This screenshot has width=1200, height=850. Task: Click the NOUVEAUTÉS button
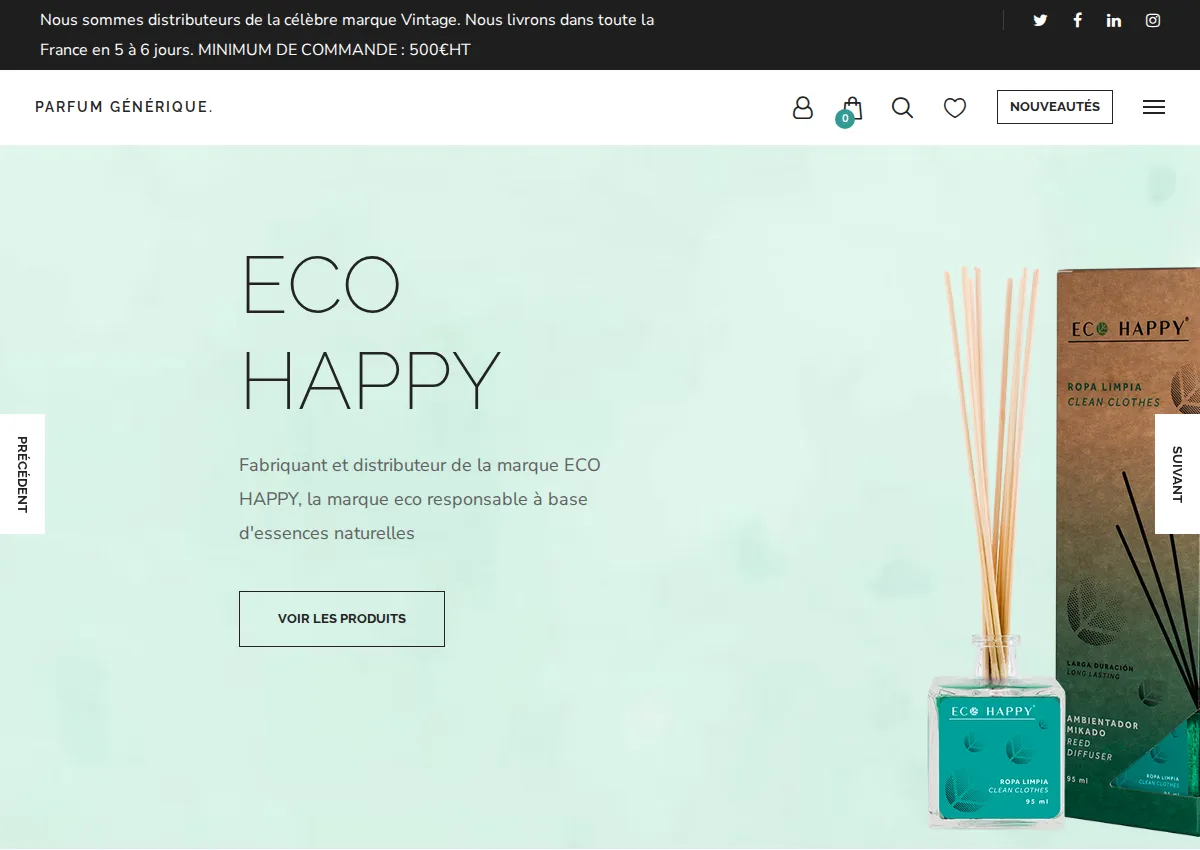[x=1055, y=107]
